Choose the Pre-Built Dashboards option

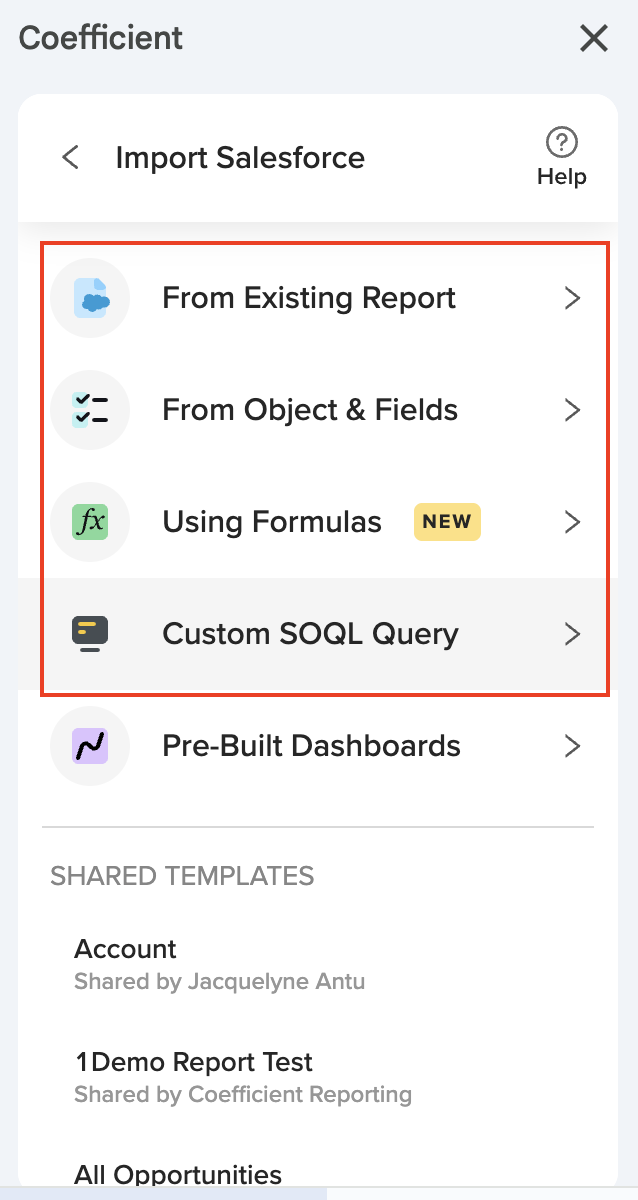point(311,746)
